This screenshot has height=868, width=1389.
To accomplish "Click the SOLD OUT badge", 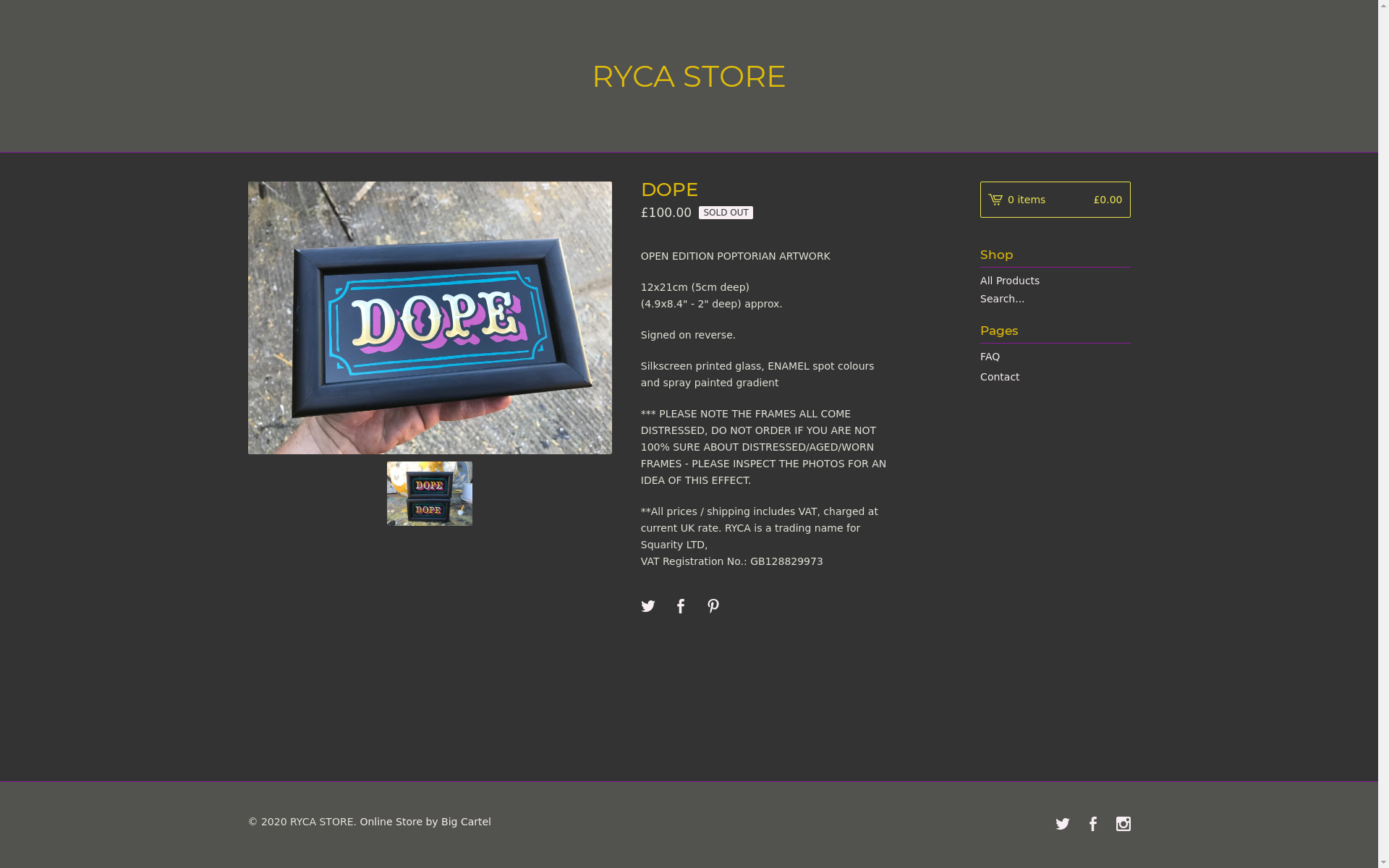I will (726, 213).
